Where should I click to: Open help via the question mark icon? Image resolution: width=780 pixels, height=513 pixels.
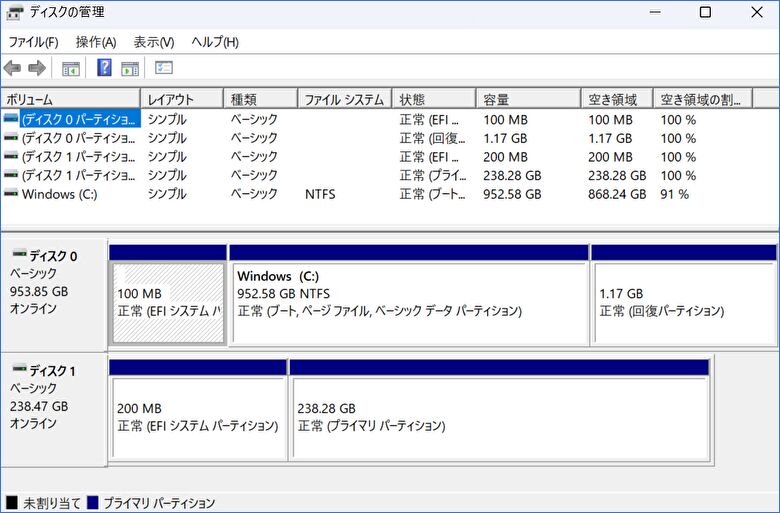point(104,68)
